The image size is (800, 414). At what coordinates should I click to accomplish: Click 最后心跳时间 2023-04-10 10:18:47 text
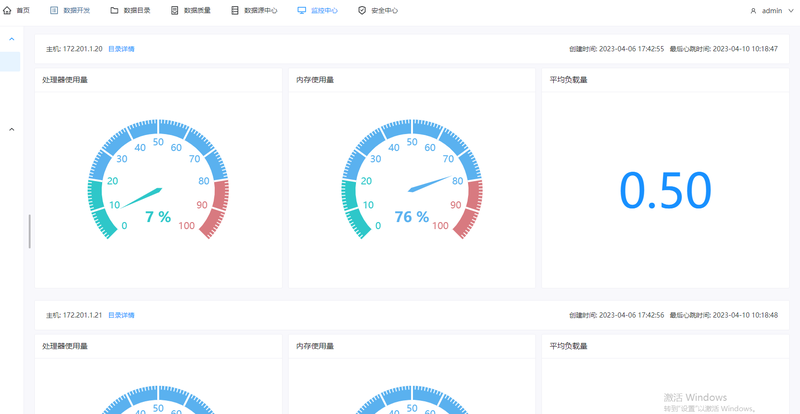pyautogui.click(x=723, y=49)
